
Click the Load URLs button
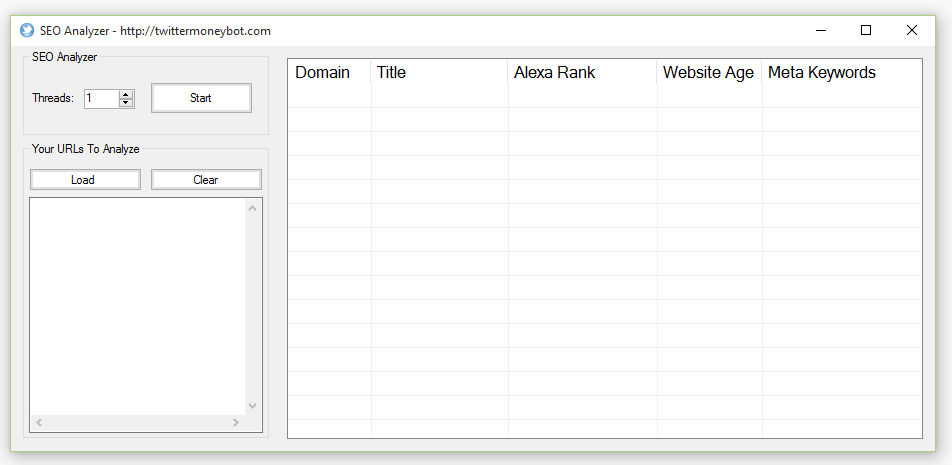click(85, 180)
